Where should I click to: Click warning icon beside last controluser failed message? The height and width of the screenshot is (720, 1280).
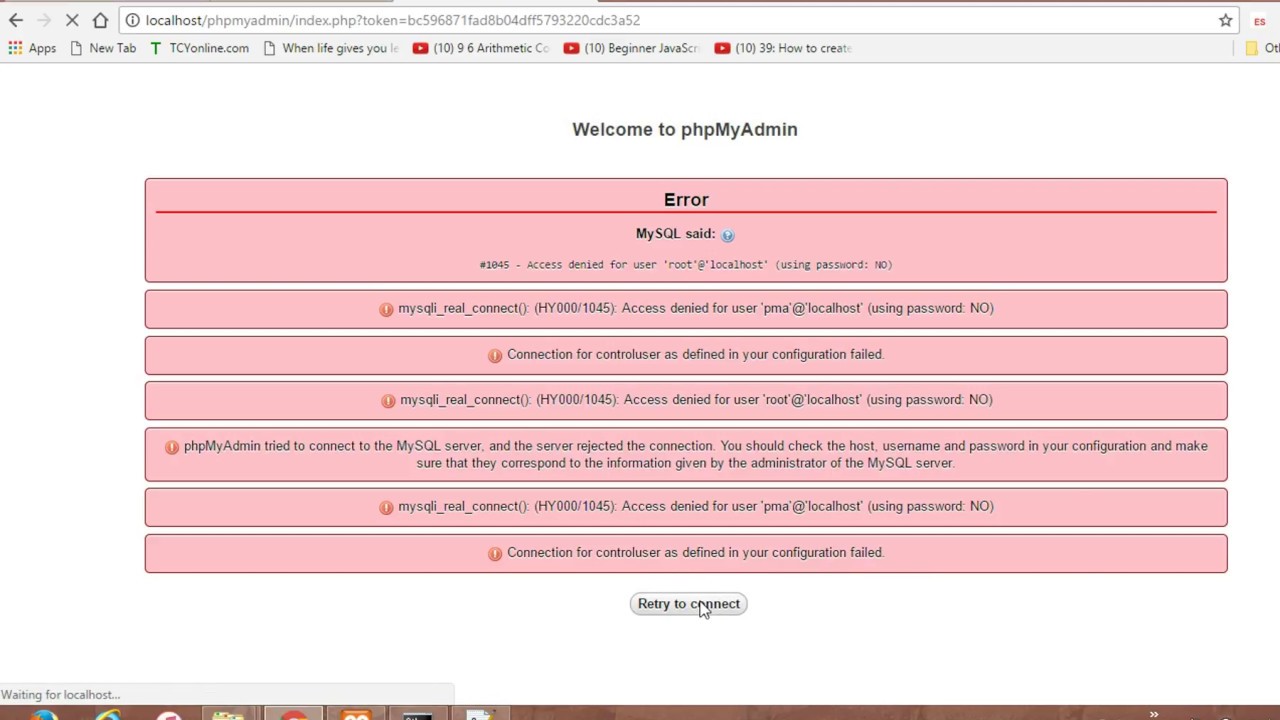point(495,553)
